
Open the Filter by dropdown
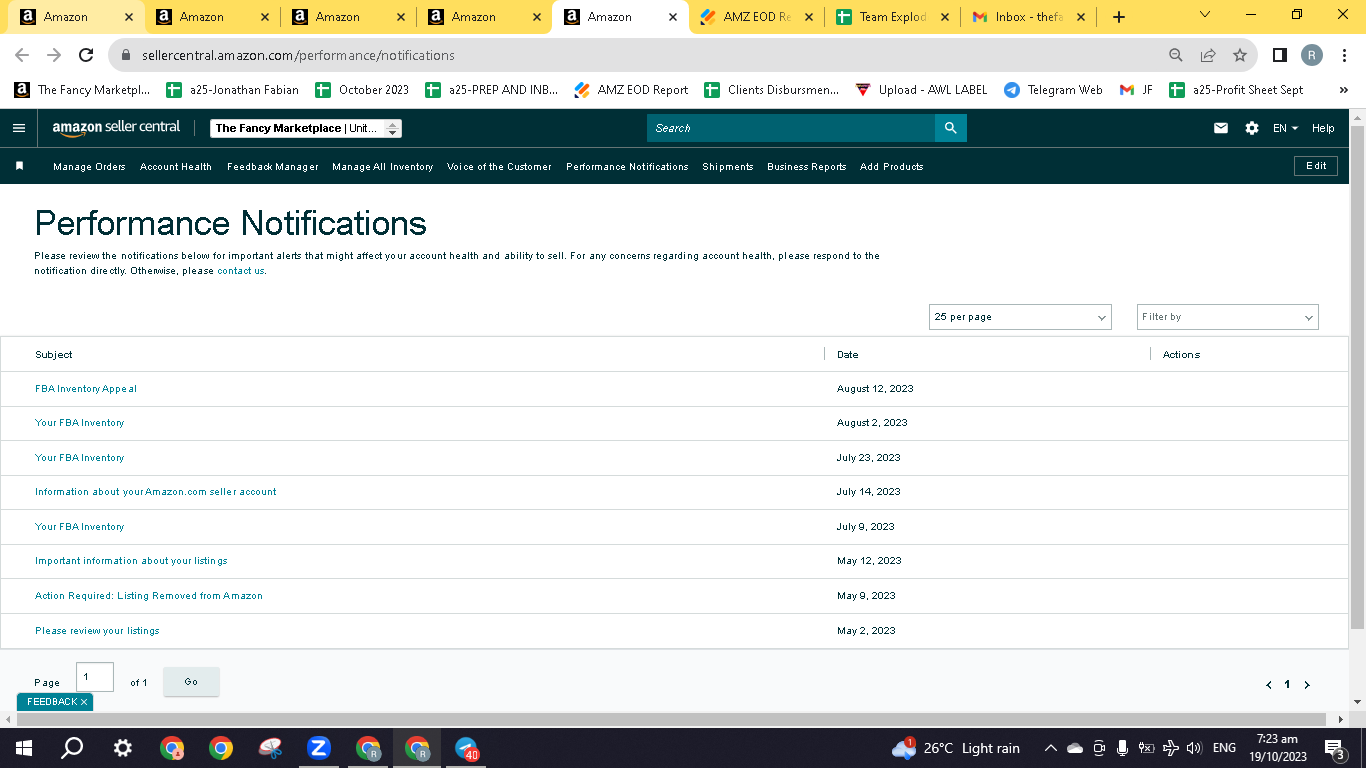point(1228,317)
